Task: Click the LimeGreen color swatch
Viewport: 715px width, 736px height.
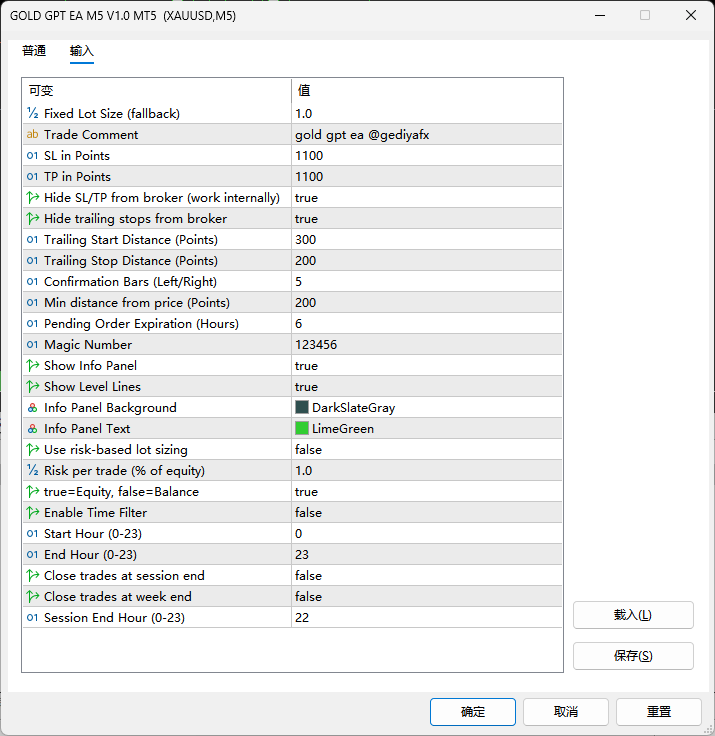Action: 301,428
